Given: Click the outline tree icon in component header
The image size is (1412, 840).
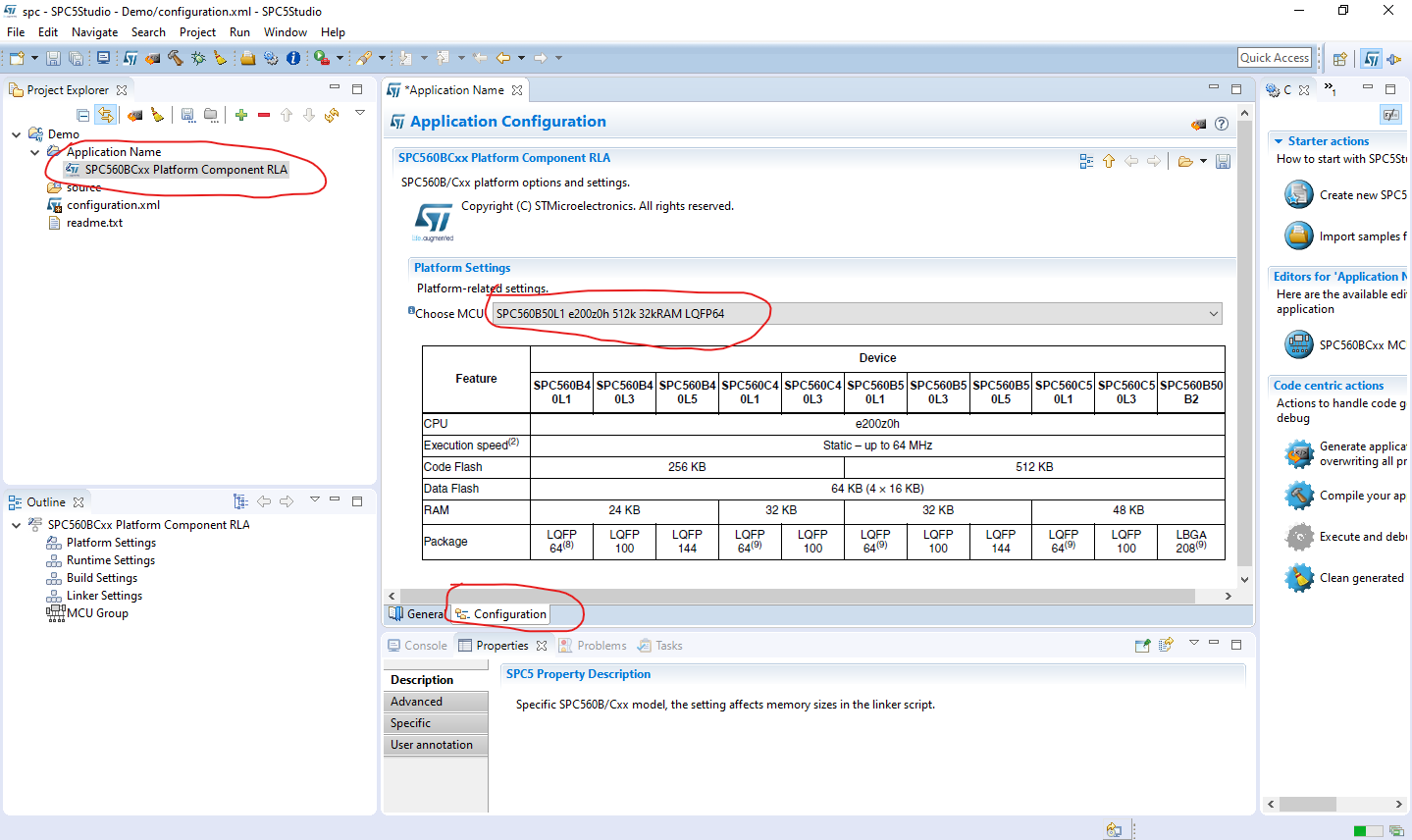Looking at the screenshot, I should click(1086, 161).
